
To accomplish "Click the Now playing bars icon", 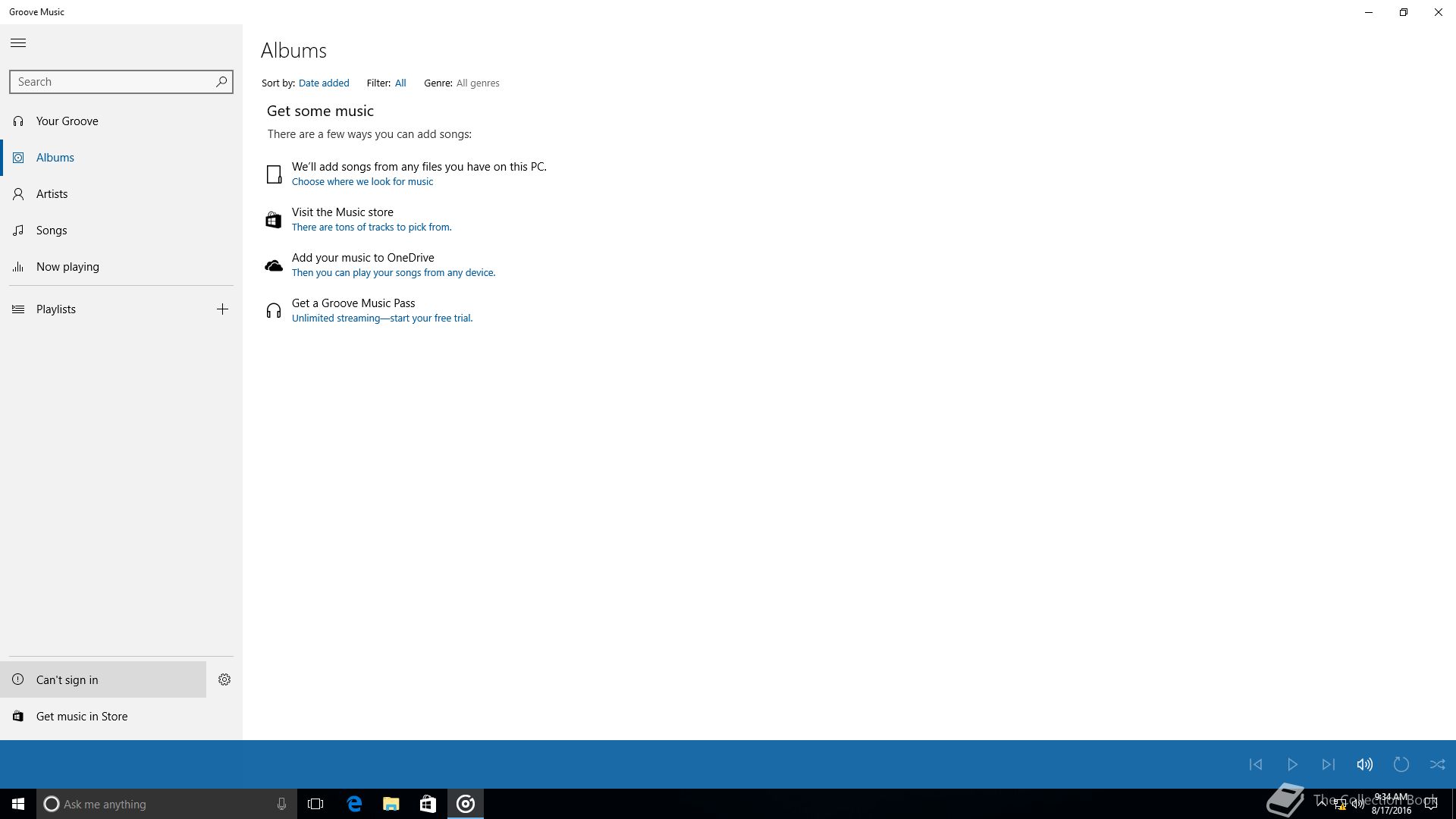I will coord(18,267).
